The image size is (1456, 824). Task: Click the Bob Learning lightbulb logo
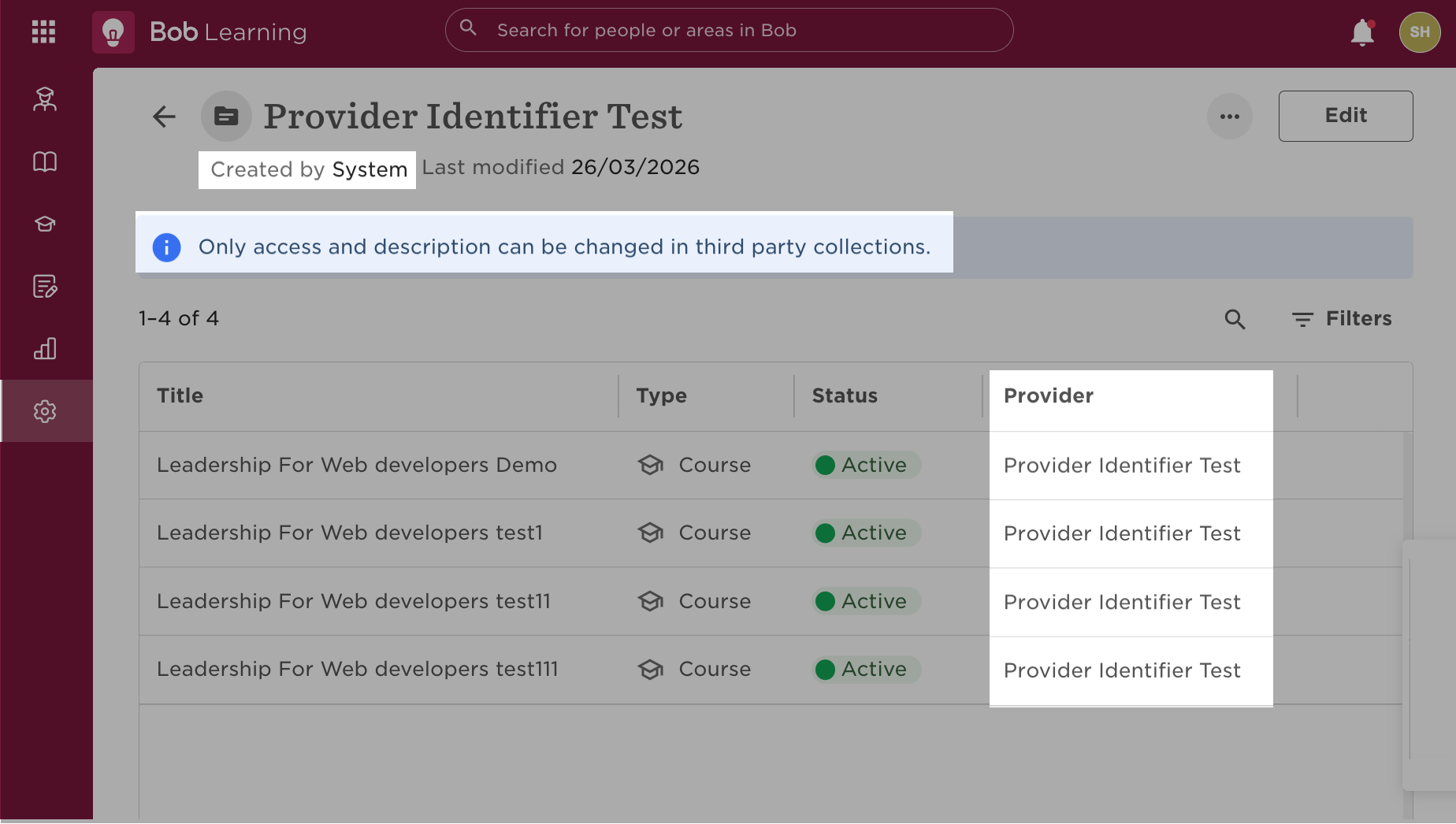113,32
